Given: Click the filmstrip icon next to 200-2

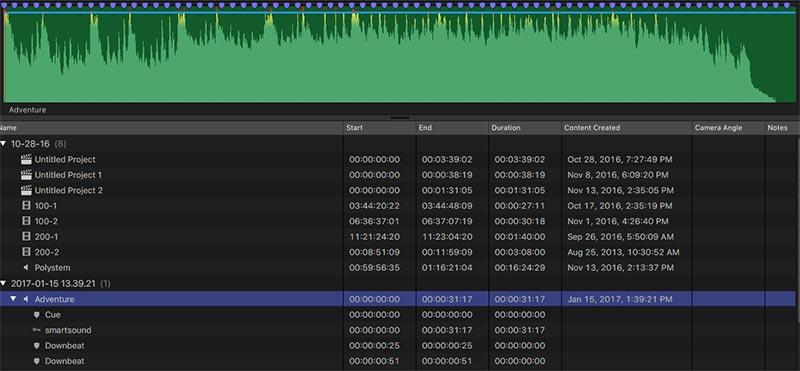Looking at the screenshot, I should pyautogui.click(x=26, y=252).
